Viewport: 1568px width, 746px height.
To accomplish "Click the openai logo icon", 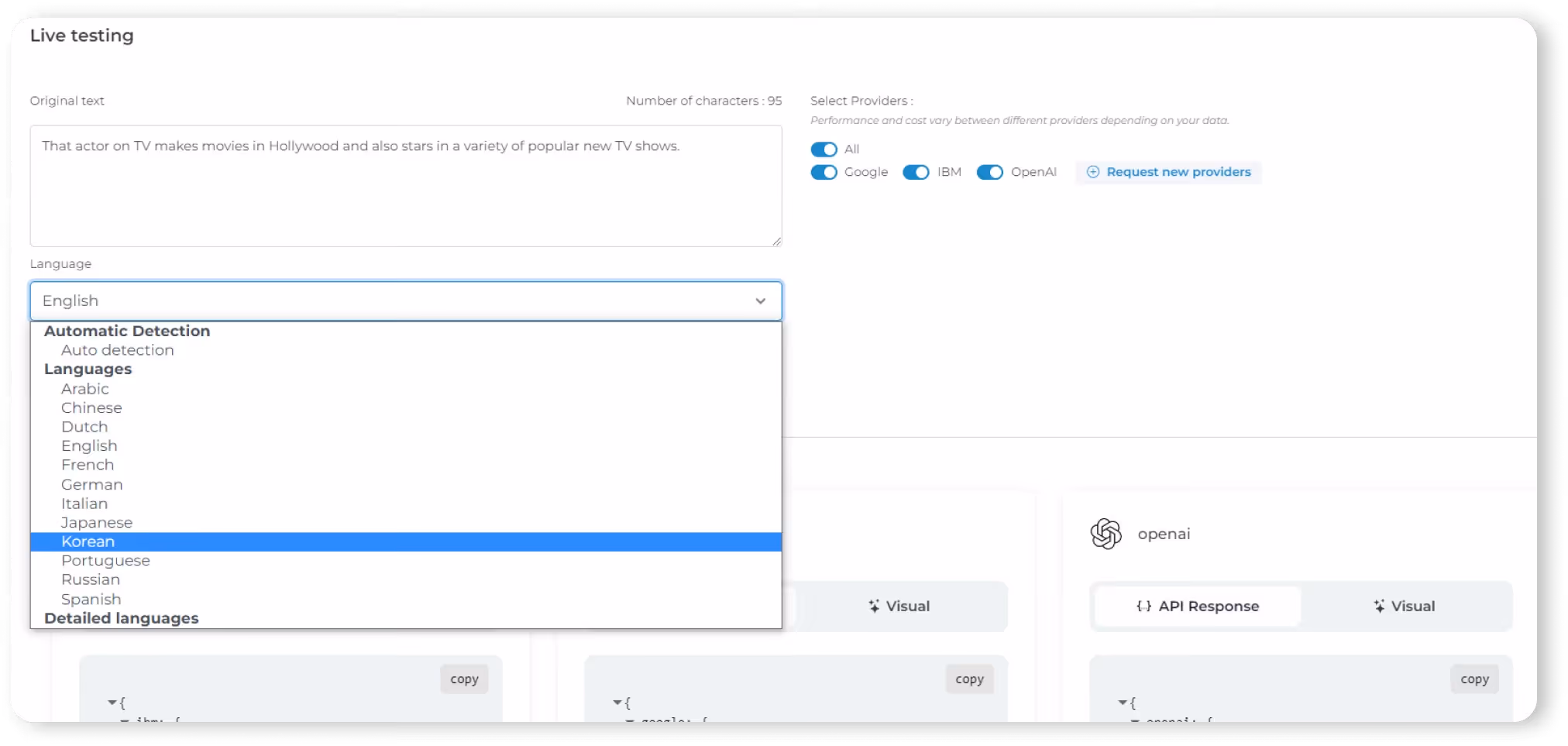I will tap(1106, 534).
